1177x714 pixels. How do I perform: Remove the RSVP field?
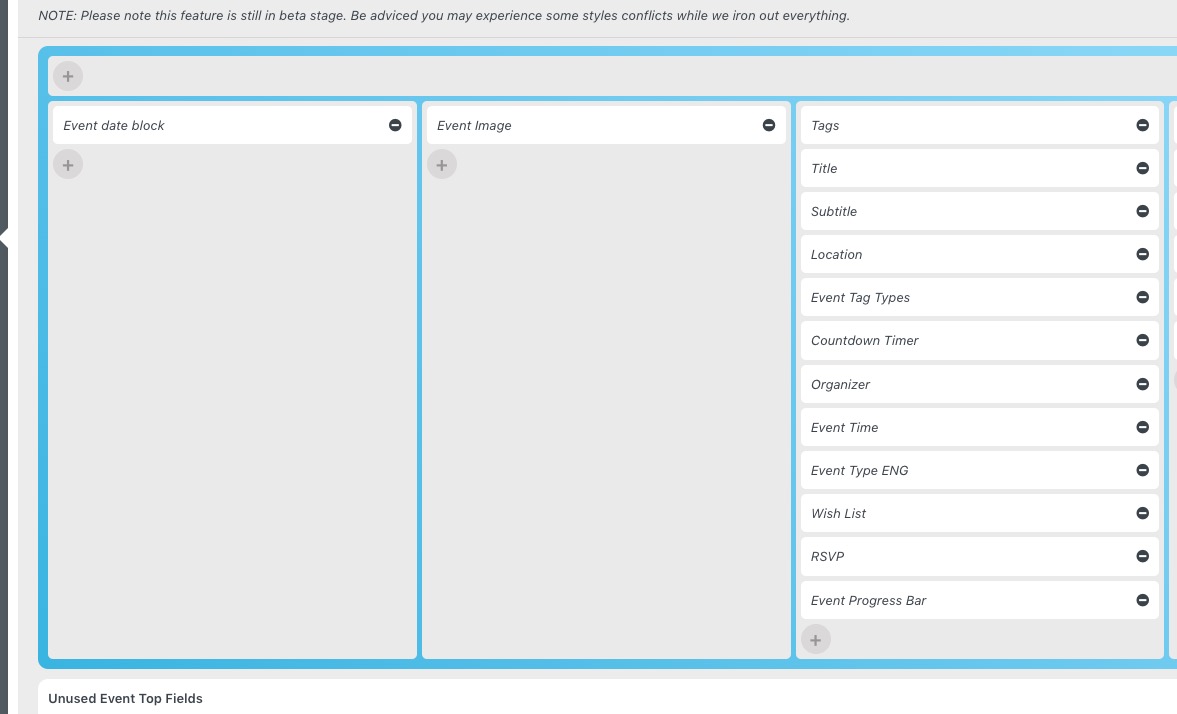coord(1142,556)
